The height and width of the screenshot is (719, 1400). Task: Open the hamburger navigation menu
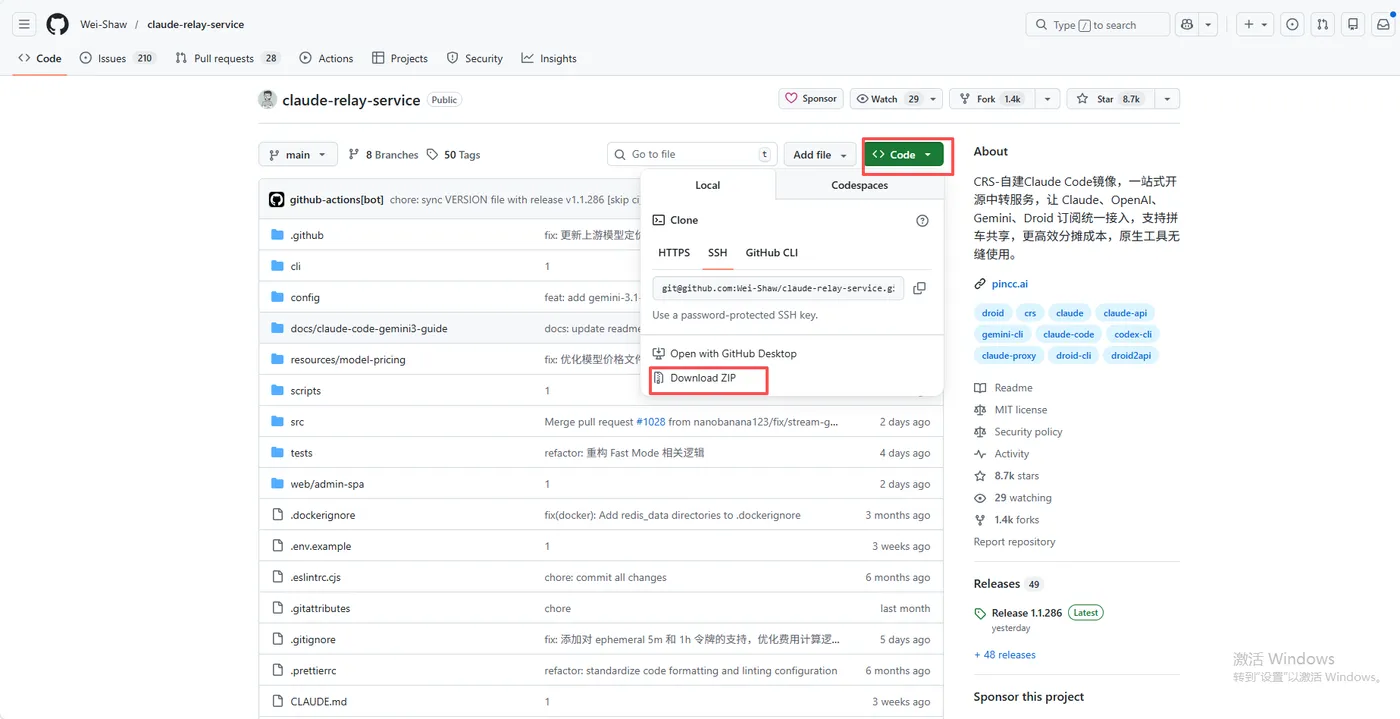(x=25, y=24)
